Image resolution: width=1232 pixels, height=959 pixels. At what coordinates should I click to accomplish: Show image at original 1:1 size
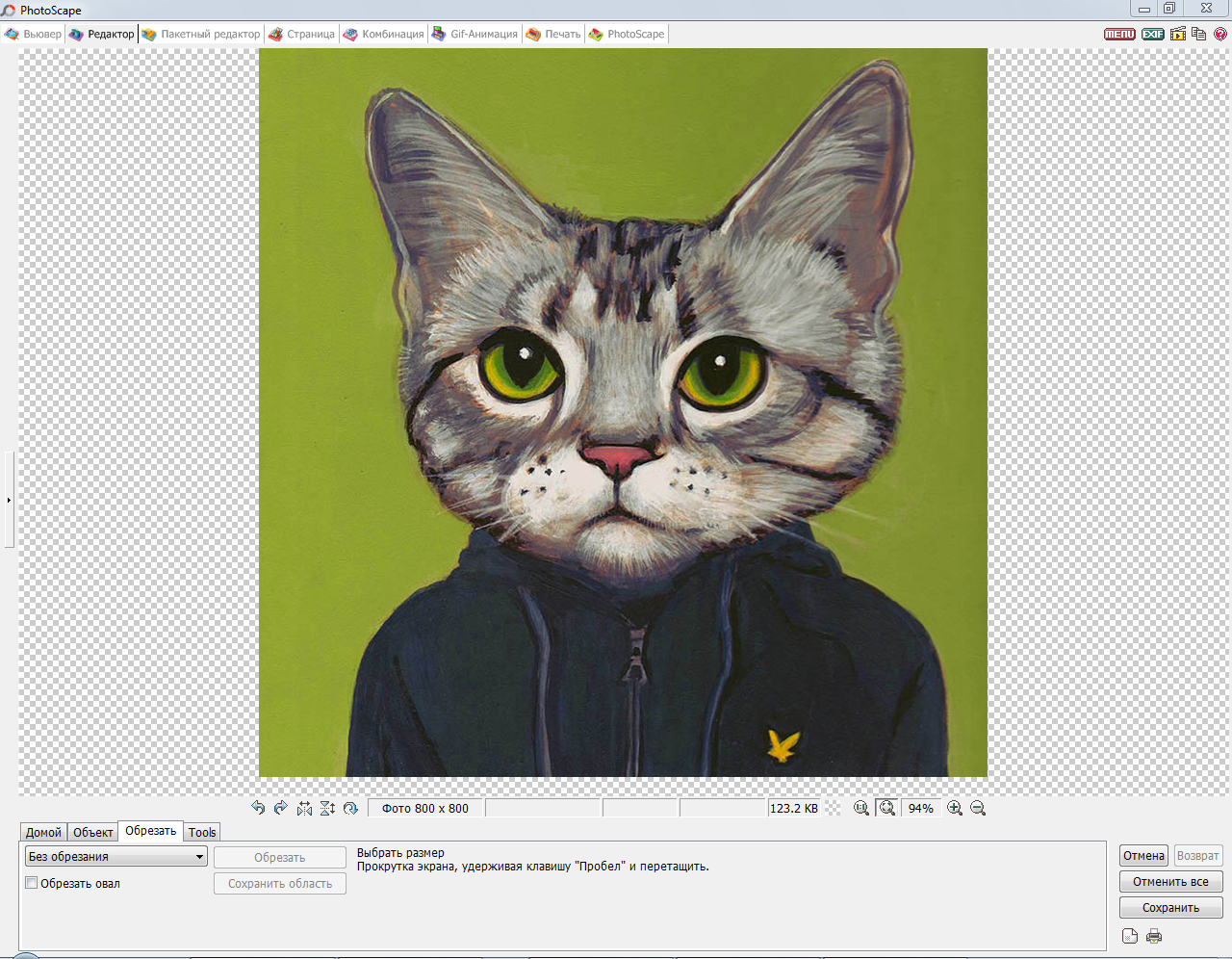click(x=861, y=808)
